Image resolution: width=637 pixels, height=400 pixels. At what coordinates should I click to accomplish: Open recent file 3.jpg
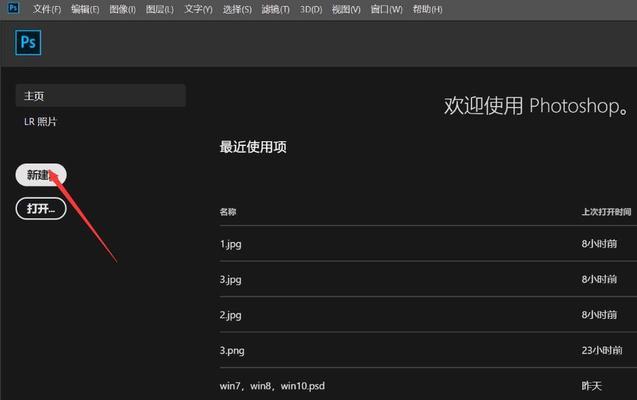pos(230,279)
